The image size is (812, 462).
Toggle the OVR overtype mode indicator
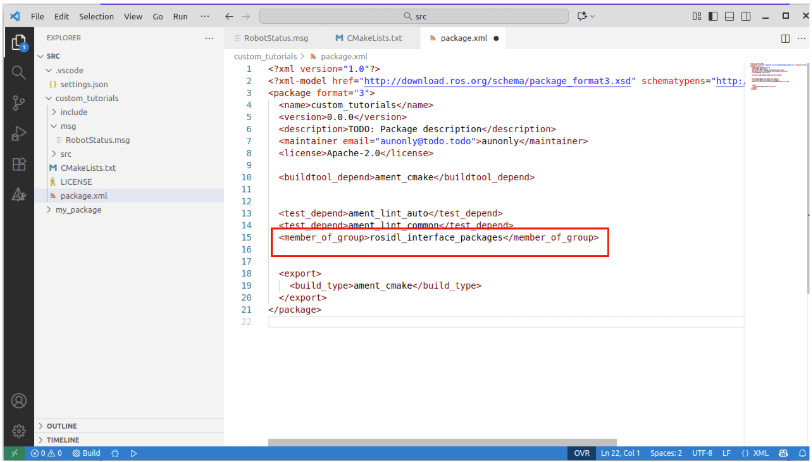581,453
